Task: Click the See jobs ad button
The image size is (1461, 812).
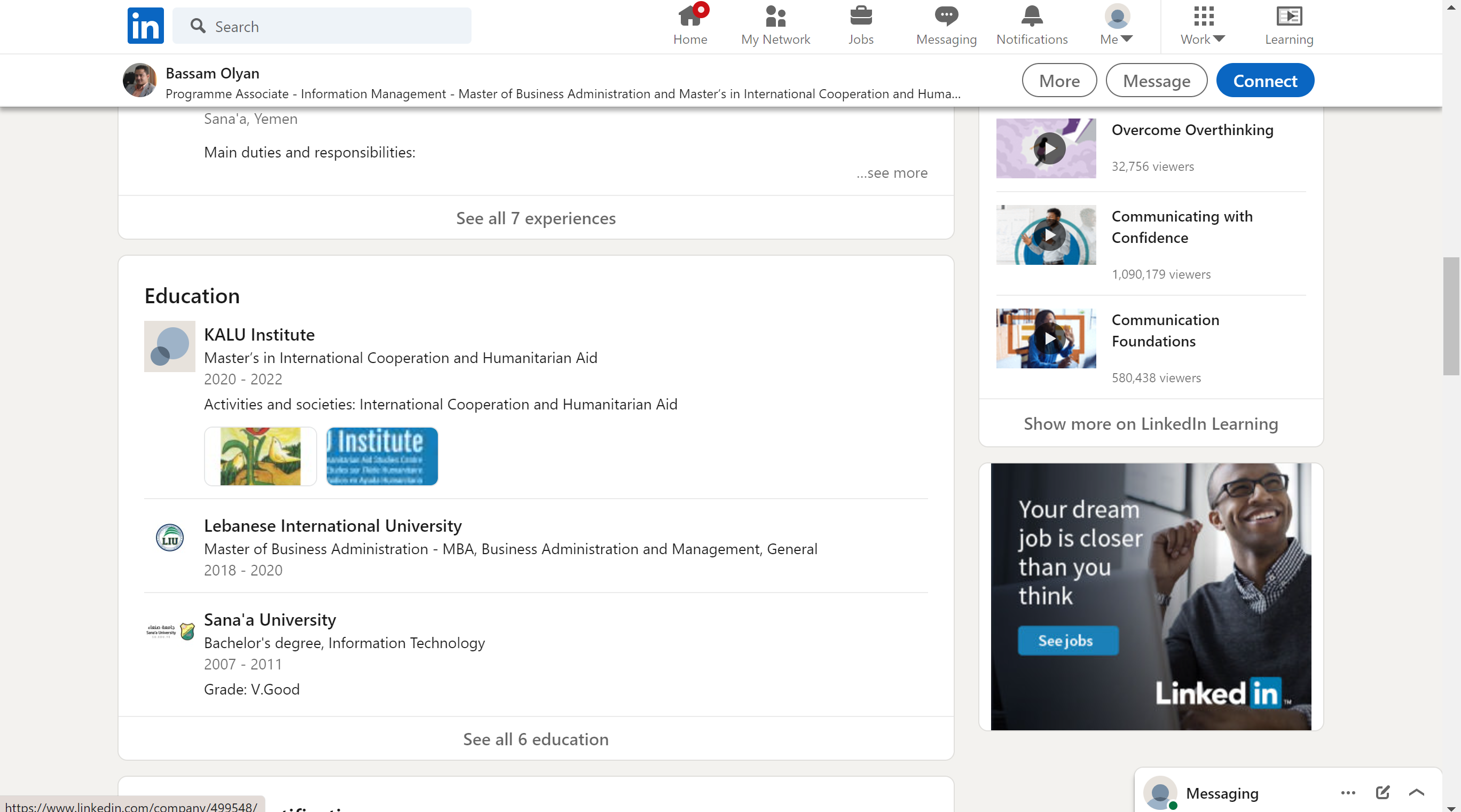Action: click(x=1067, y=641)
